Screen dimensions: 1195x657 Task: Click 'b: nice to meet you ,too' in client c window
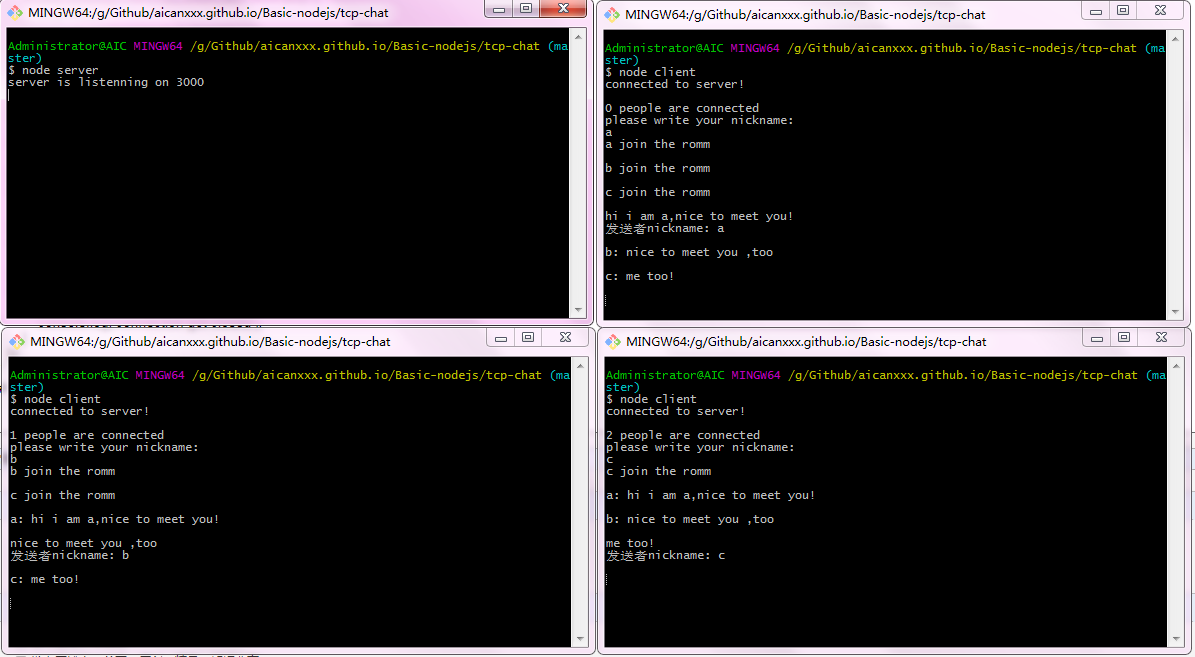(x=690, y=519)
